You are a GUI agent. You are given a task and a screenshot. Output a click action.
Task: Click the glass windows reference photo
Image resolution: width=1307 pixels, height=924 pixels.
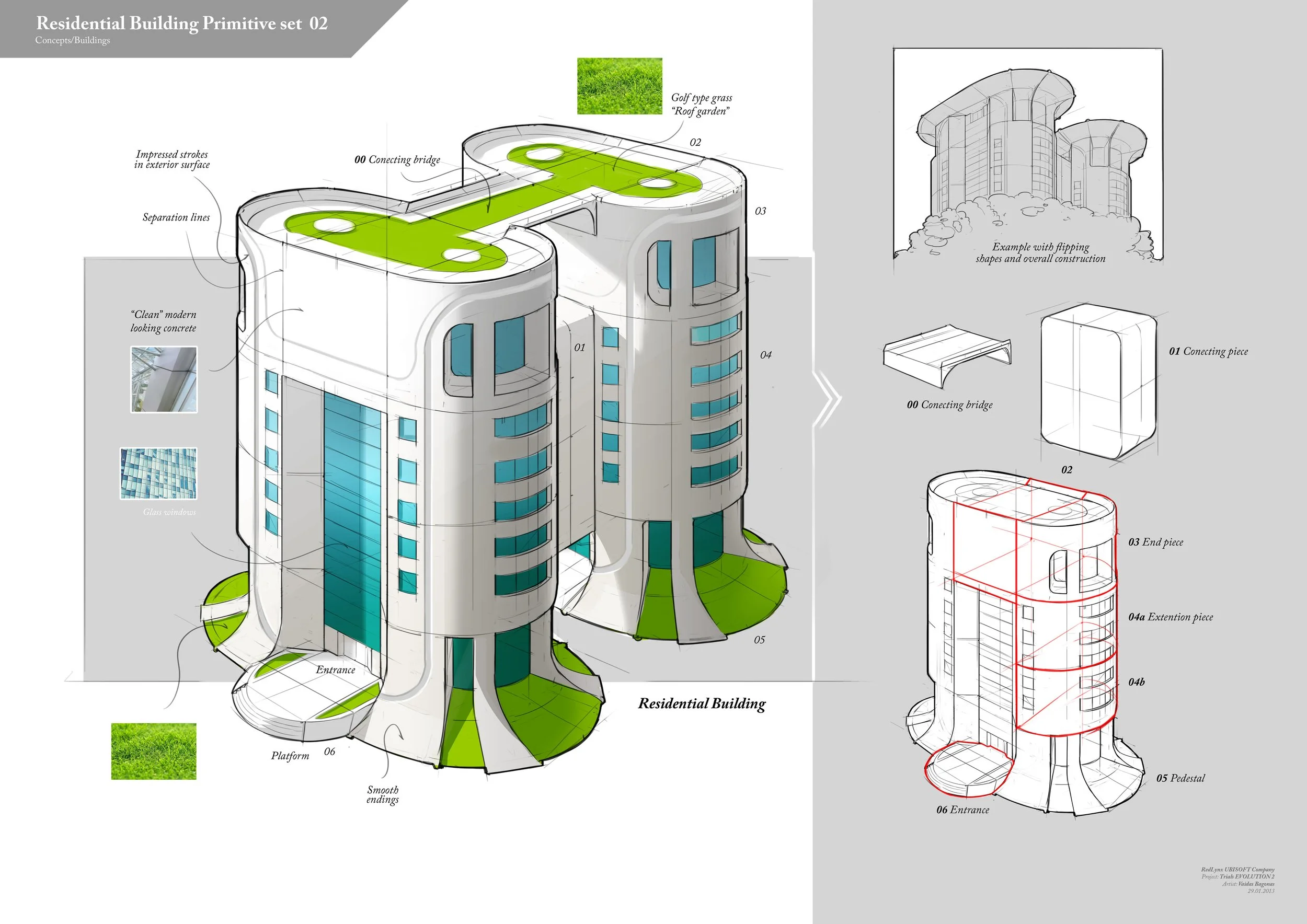(158, 473)
